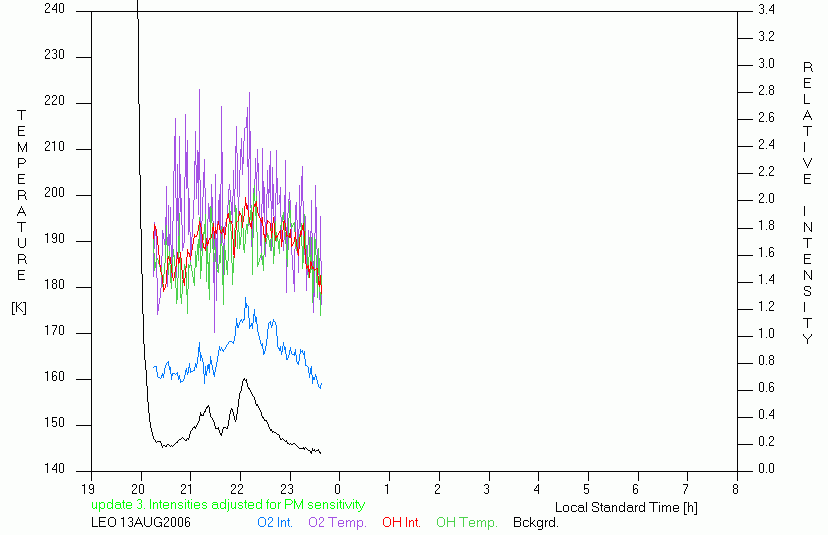The image size is (828, 535).
Task: Click the relative intensity value 1.8
Action: click(766, 226)
